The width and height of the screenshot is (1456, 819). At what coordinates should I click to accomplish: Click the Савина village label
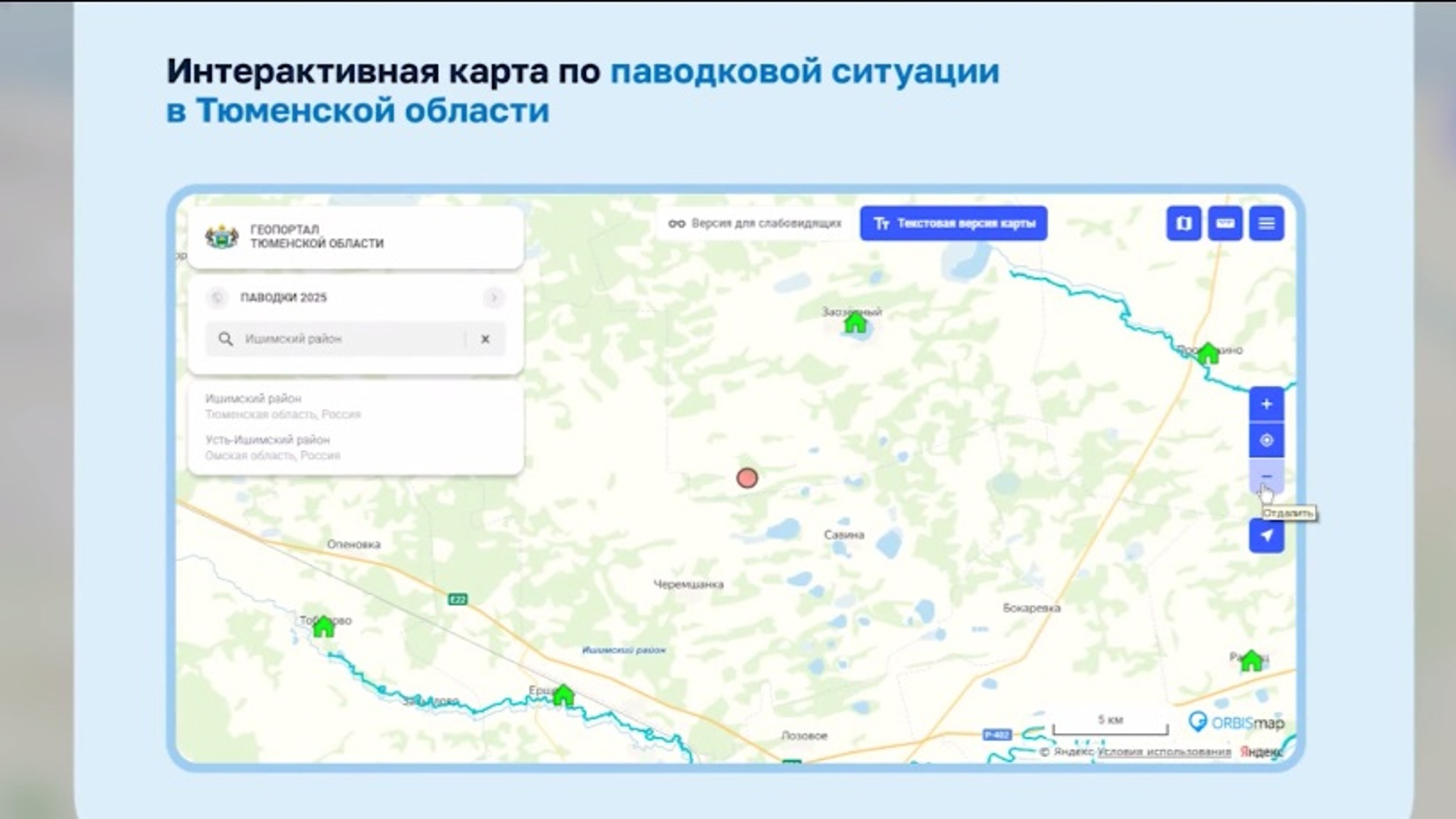pyautogui.click(x=844, y=535)
